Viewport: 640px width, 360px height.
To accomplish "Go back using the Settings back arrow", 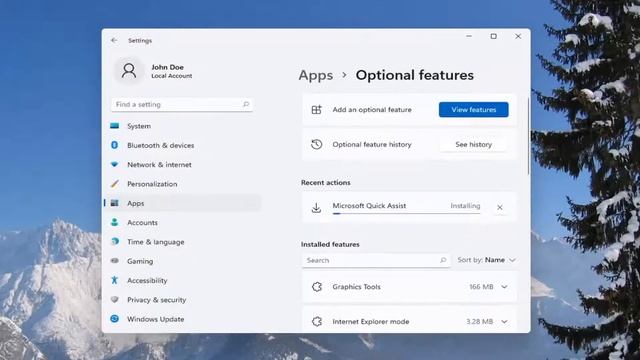I will tap(114, 40).
